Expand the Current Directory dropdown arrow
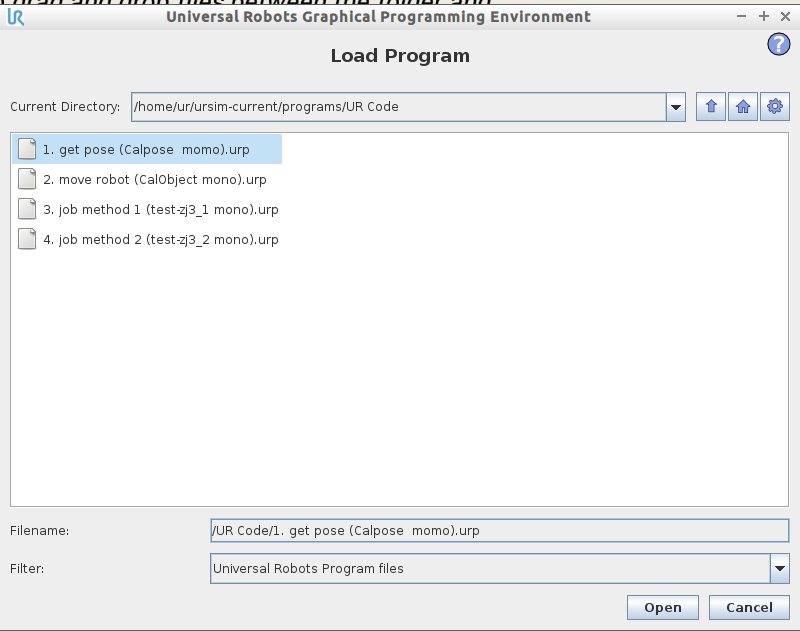Image resolution: width=800 pixels, height=631 pixels. click(x=676, y=107)
